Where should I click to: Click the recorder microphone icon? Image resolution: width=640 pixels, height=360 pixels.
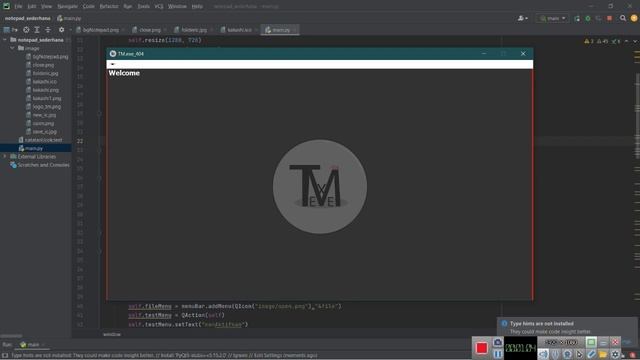(x=555, y=354)
